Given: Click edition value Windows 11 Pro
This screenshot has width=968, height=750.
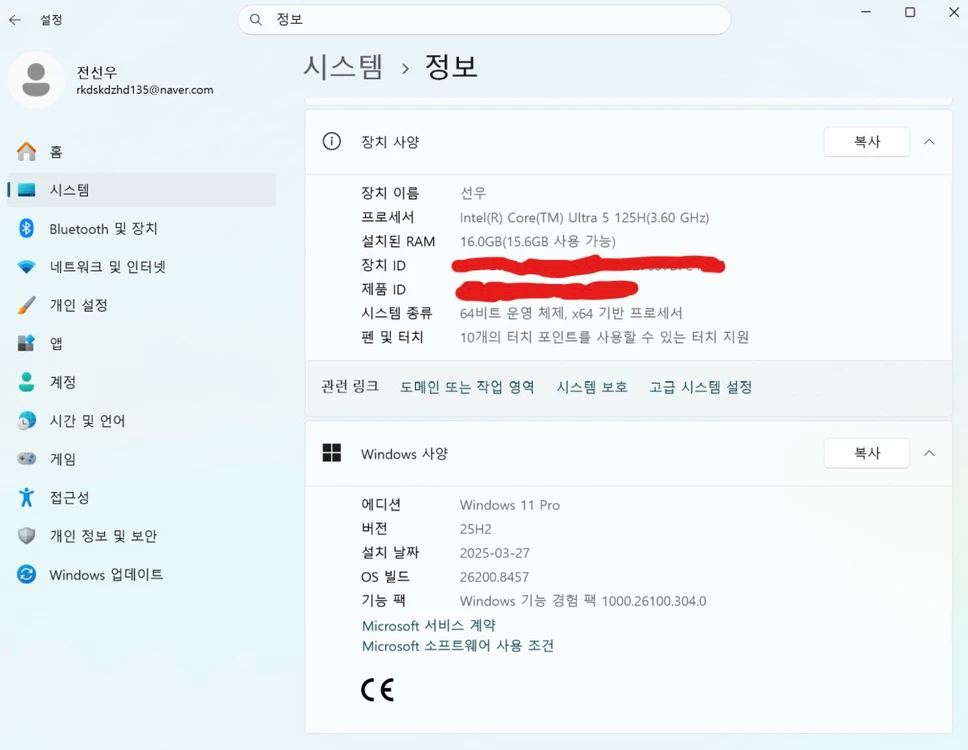Looking at the screenshot, I should 509,505.
